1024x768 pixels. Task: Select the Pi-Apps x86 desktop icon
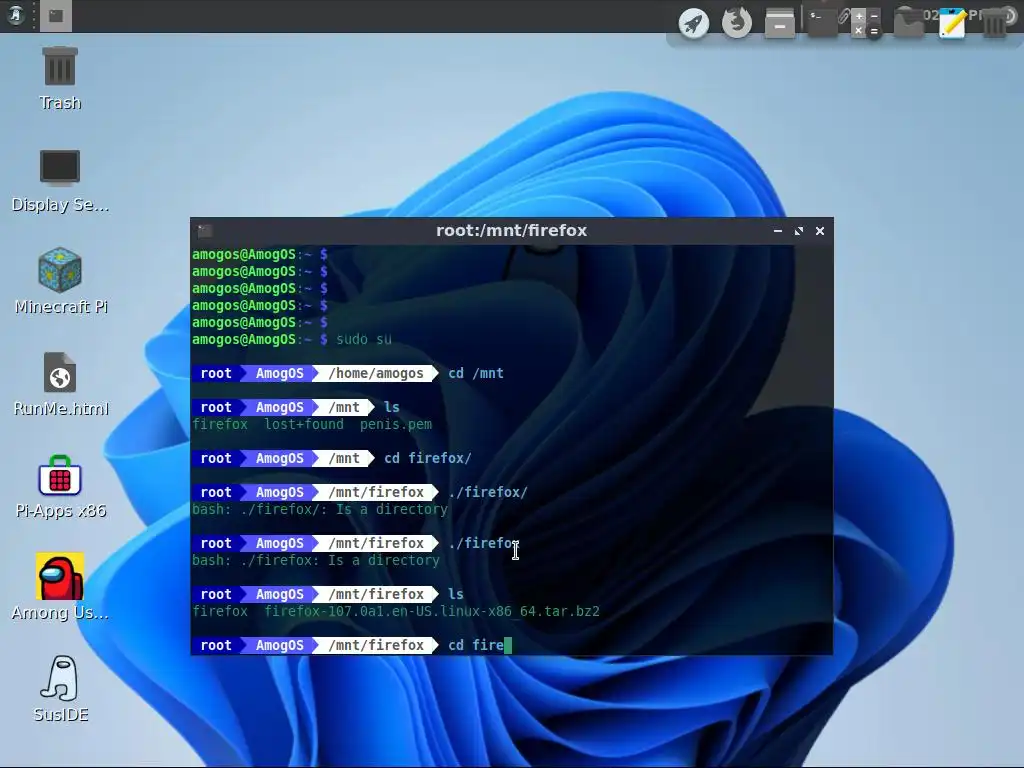tap(60, 487)
